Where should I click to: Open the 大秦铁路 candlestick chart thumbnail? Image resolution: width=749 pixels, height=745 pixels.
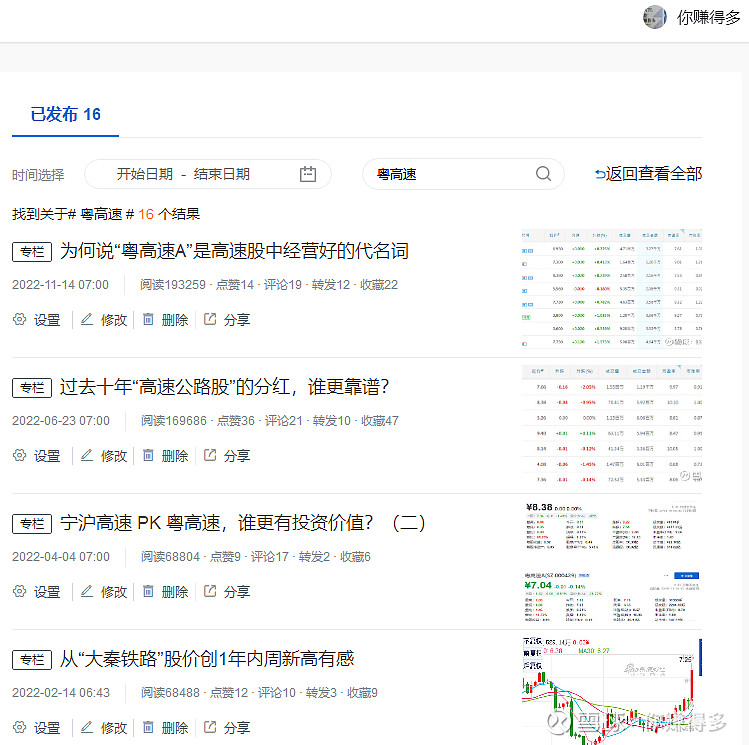(612, 691)
